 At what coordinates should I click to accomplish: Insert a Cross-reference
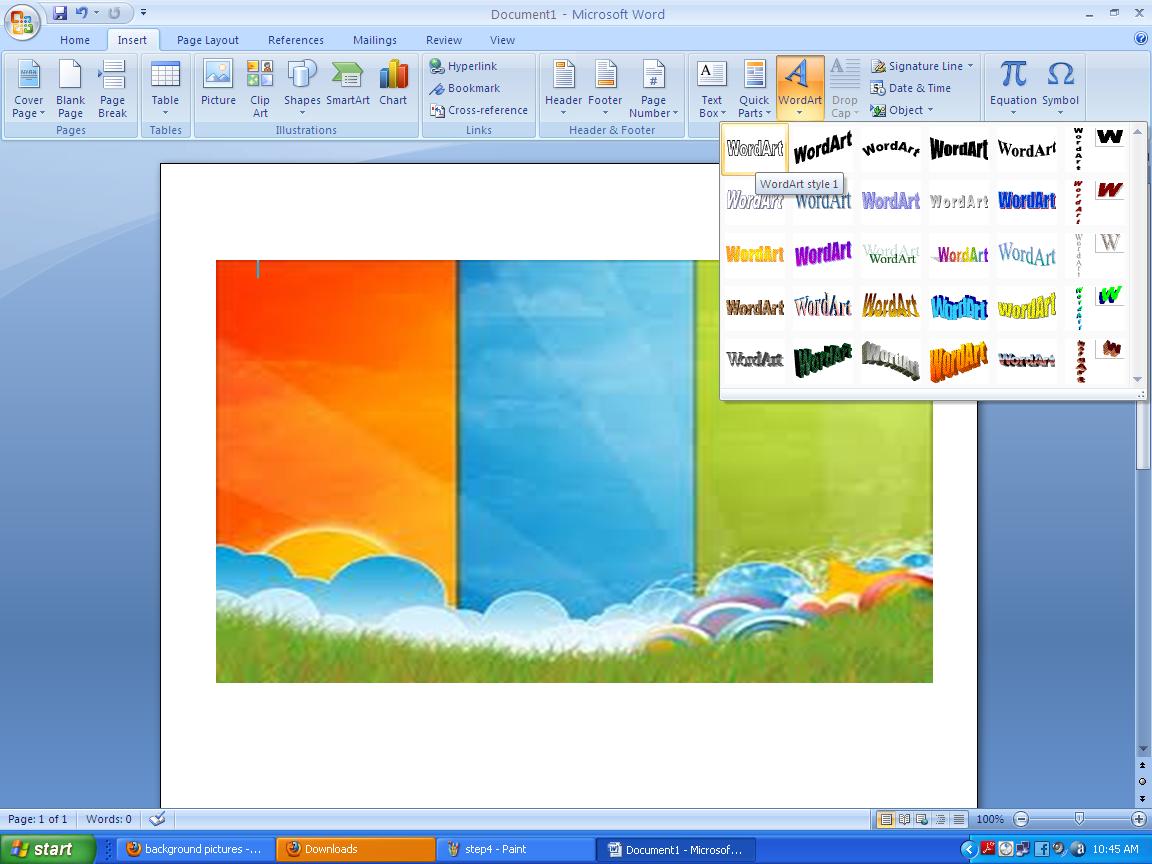[479, 110]
